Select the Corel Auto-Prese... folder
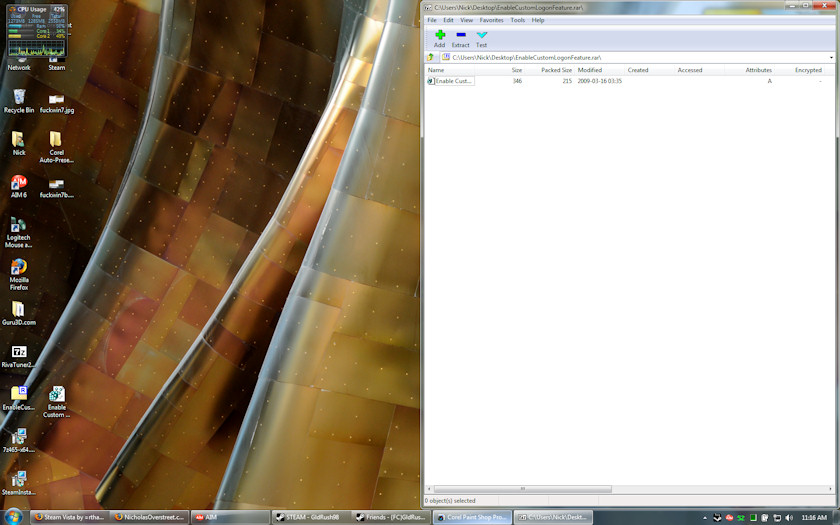 pyautogui.click(x=56, y=147)
